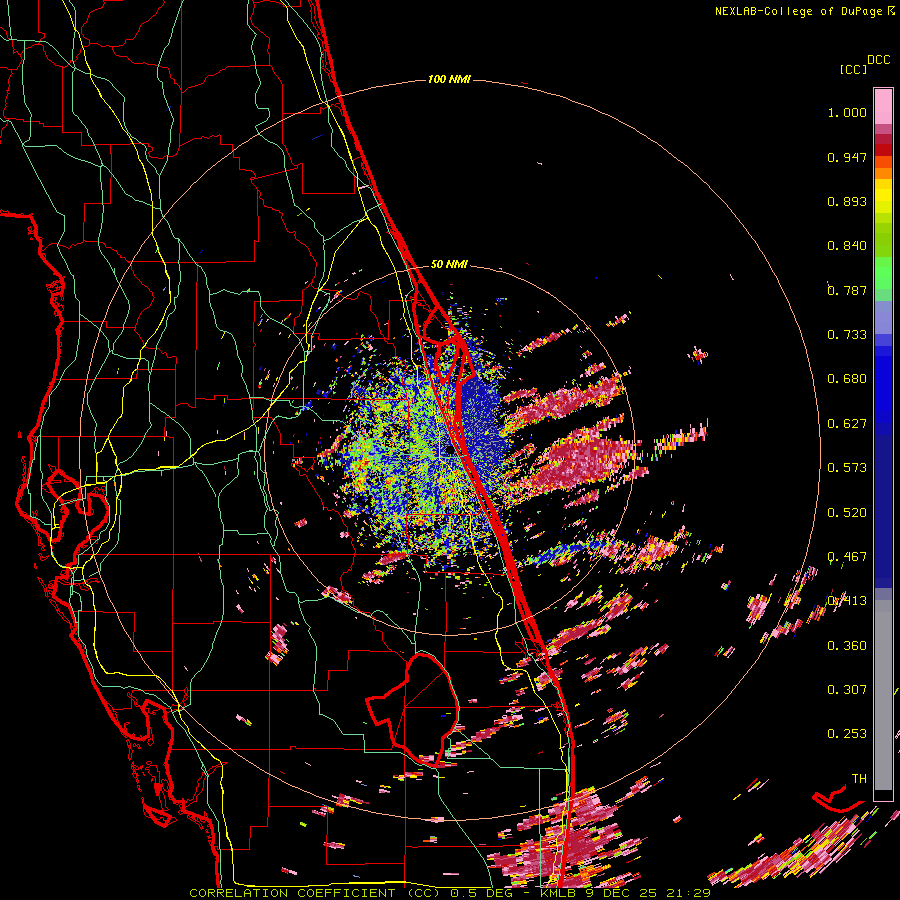Pick the lavender segment of the color scale
Image resolution: width=900 pixels, height=900 pixels.
pos(883,317)
